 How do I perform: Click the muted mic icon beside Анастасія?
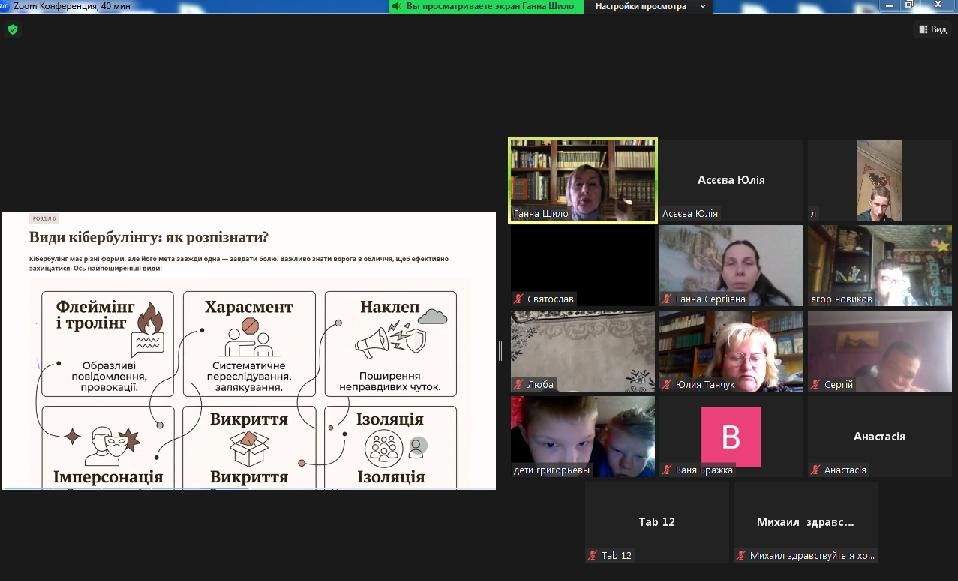[815, 470]
